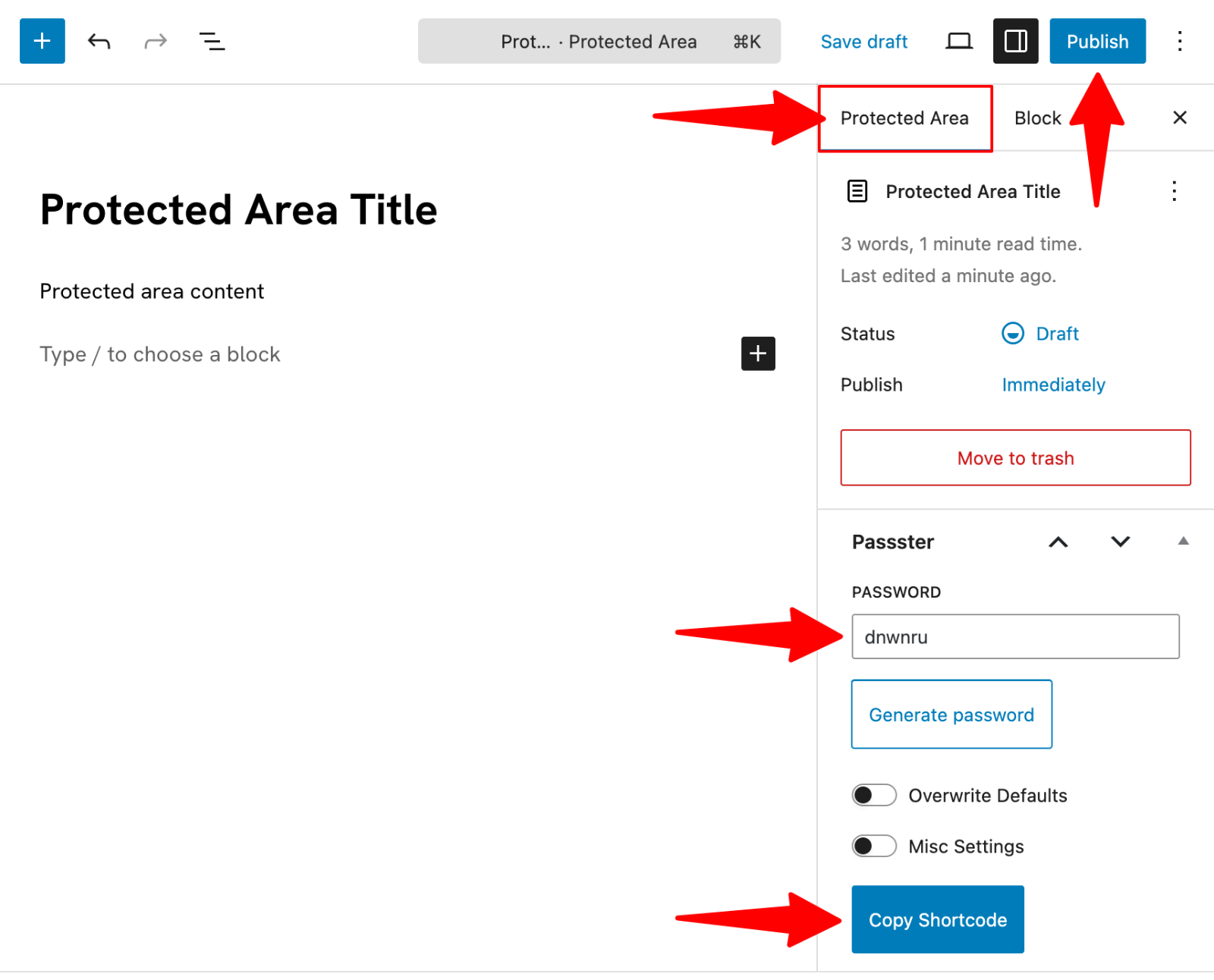Click into the Password input field
The height and width of the screenshot is (980, 1214).
[x=1014, y=637]
